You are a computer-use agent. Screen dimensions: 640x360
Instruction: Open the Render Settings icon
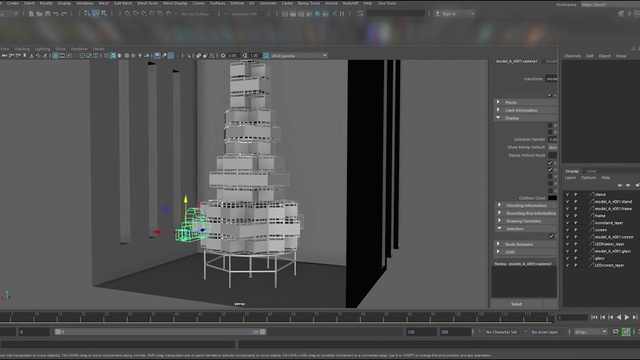pyautogui.click(x=309, y=14)
